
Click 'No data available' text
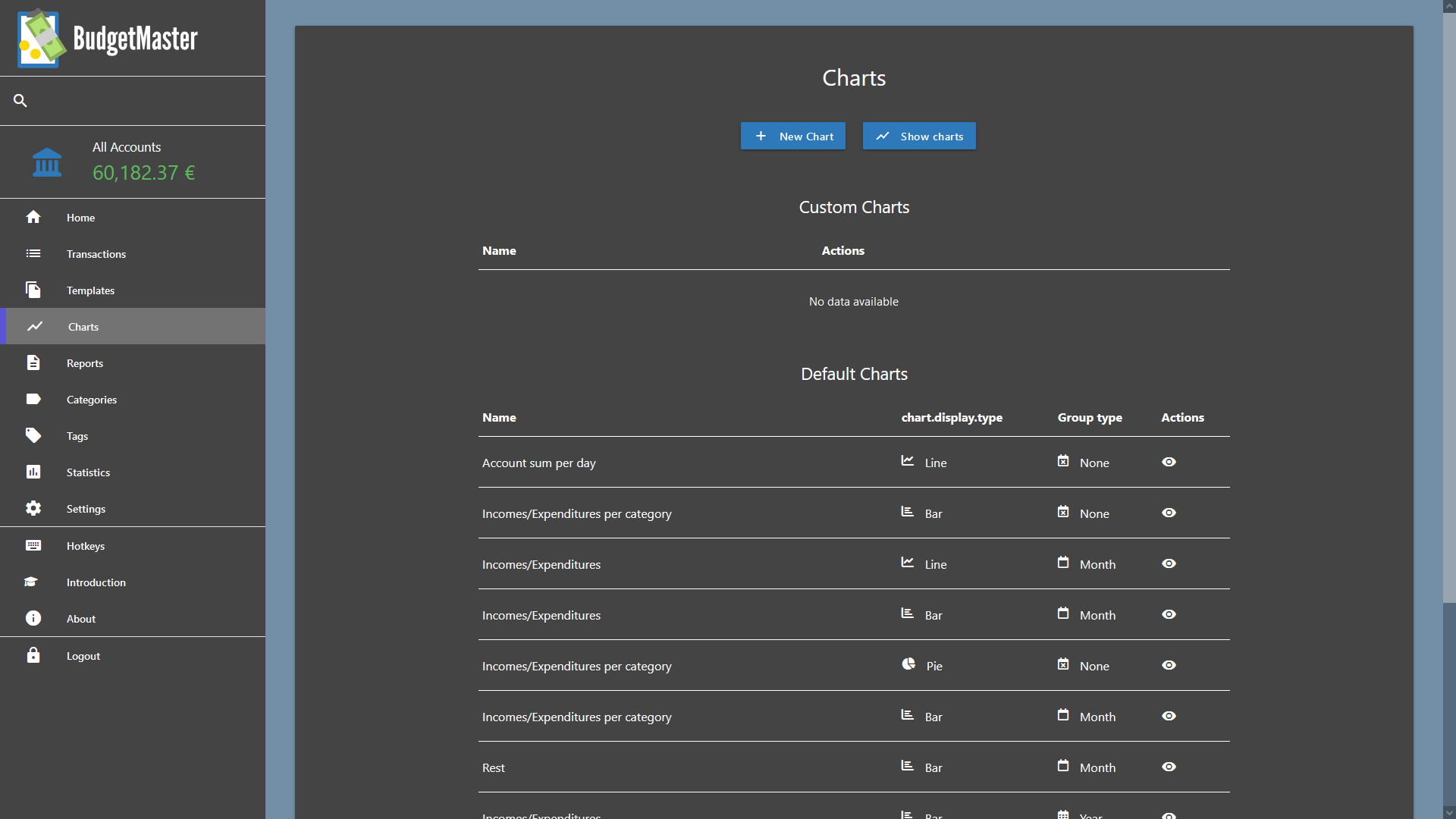click(x=853, y=301)
